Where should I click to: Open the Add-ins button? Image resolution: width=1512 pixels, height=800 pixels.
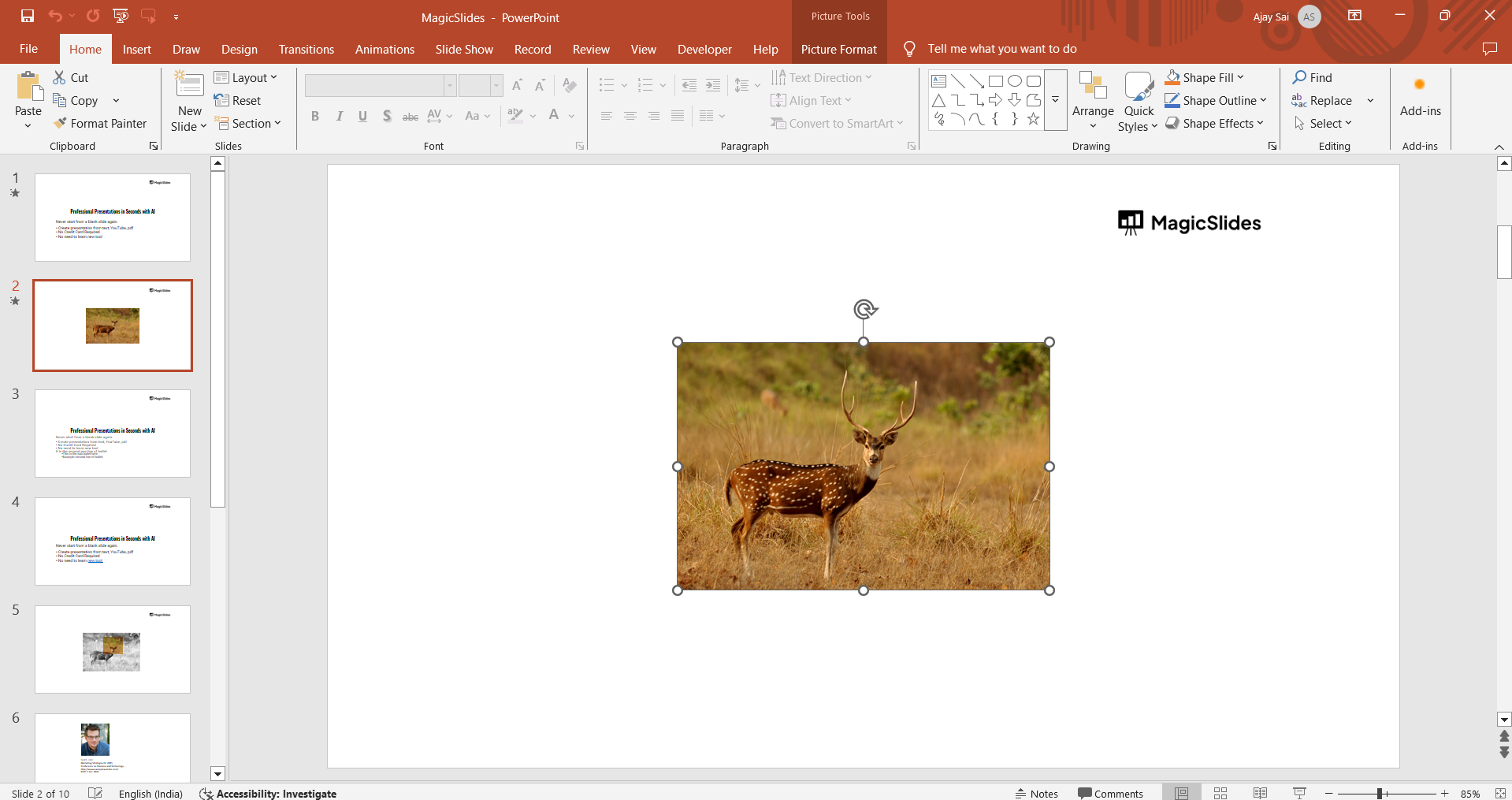coord(1420,98)
